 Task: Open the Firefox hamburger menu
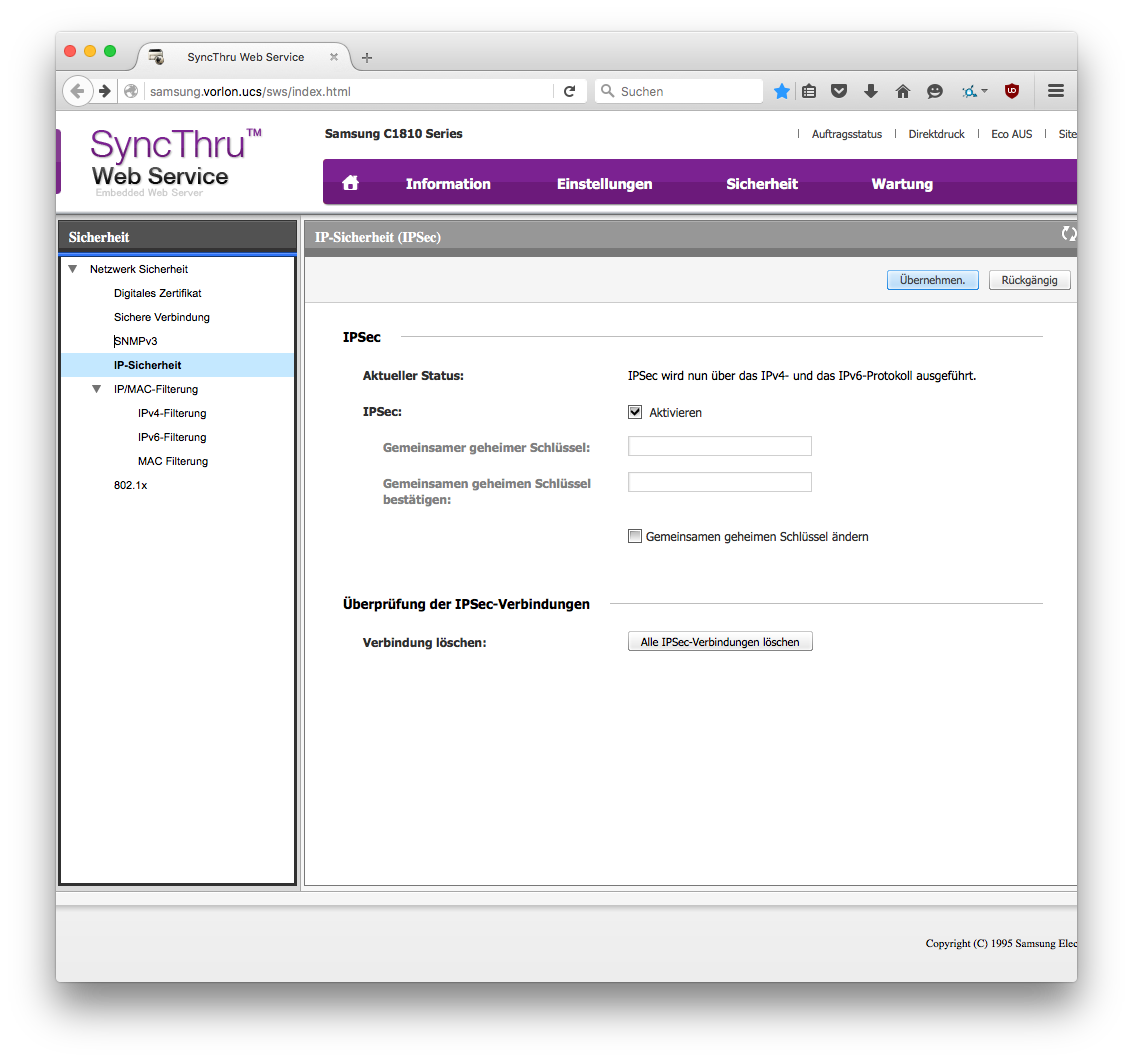pyautogui.click(x=1056, y=91)
